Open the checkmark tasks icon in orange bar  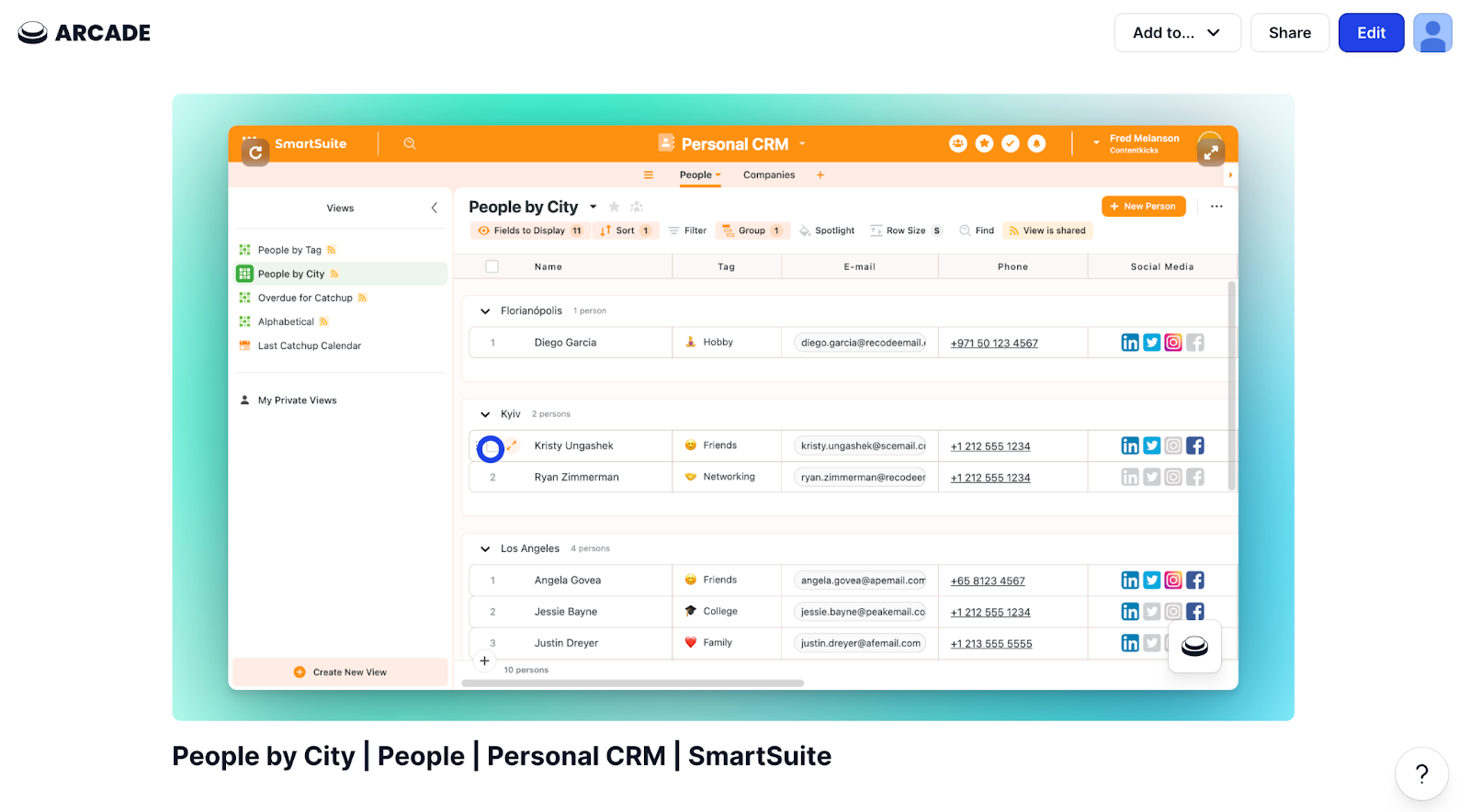1011,143
